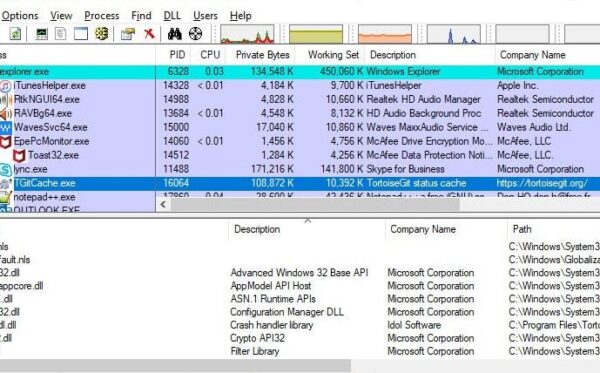Sort processes by PID column header
The height and width of the screenshot is (373, 600).
point(174,55)
